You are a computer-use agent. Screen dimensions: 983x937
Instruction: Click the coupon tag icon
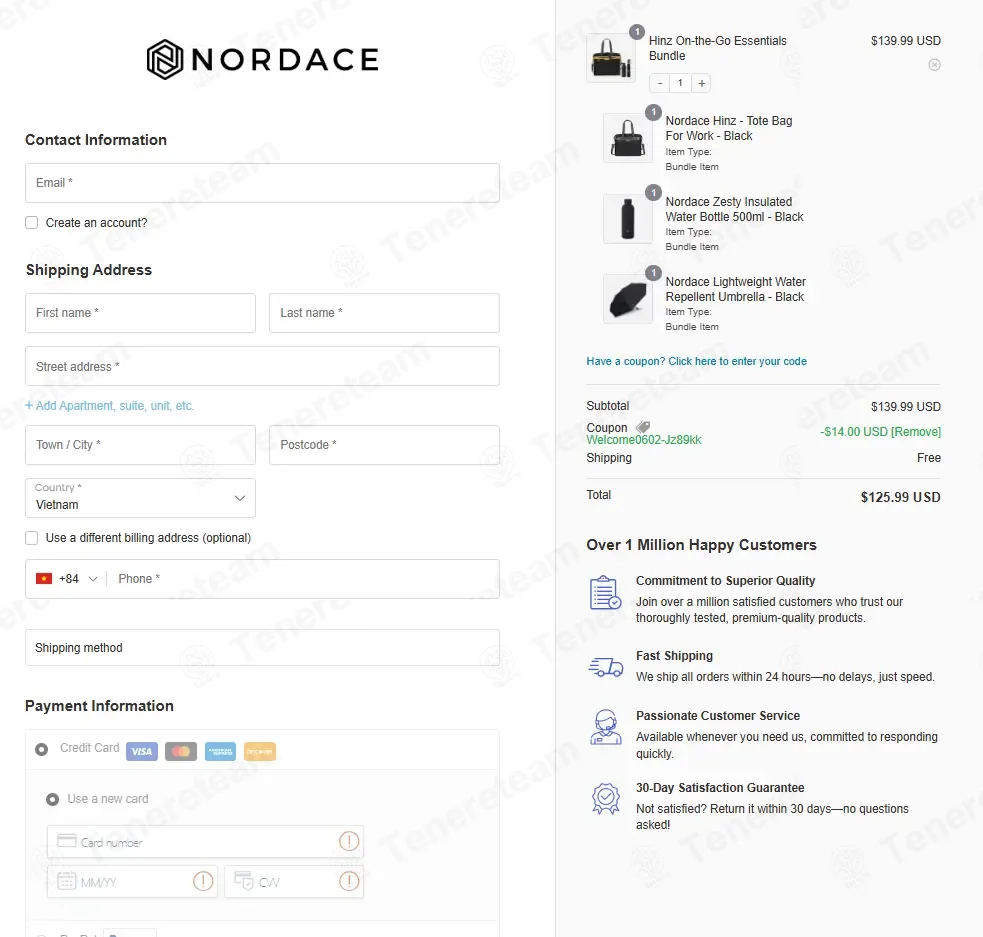click(x=643, y=427)
